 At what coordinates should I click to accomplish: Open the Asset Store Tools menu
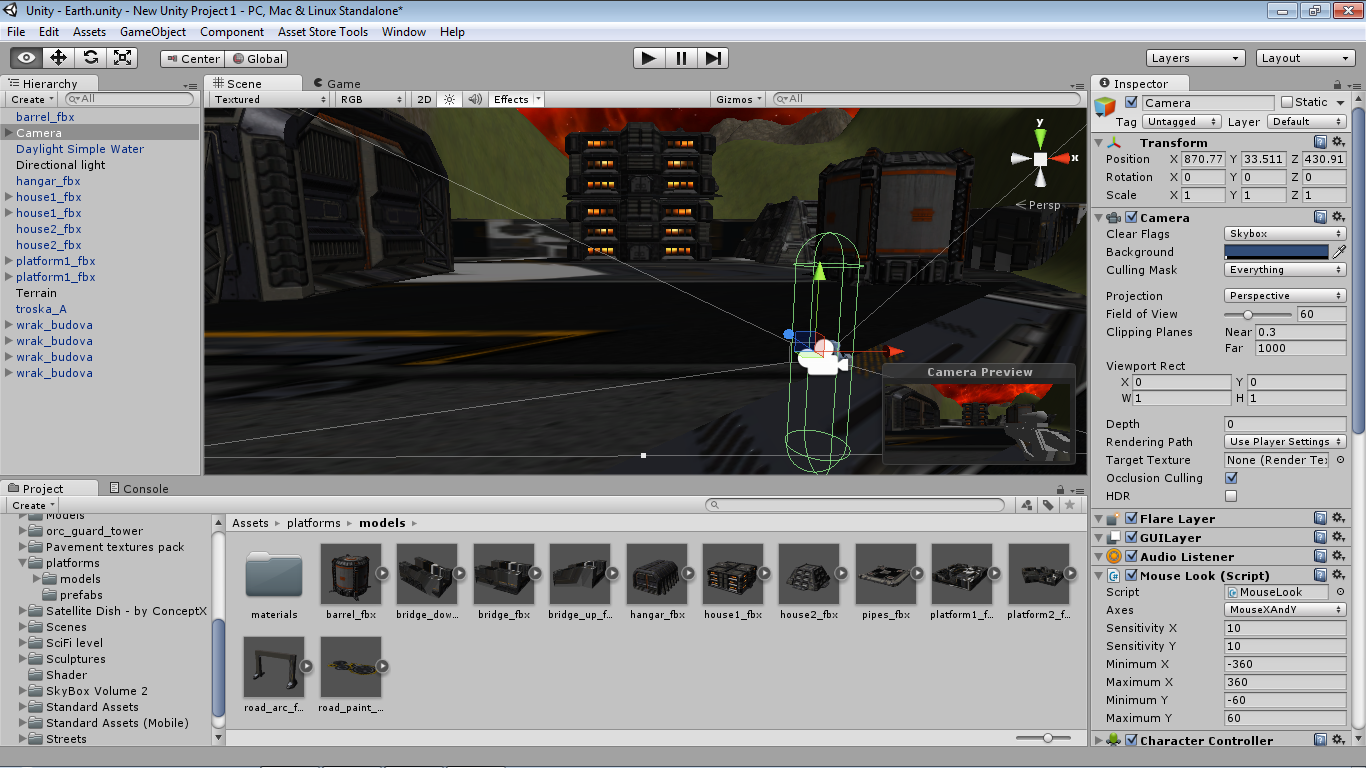323,32
